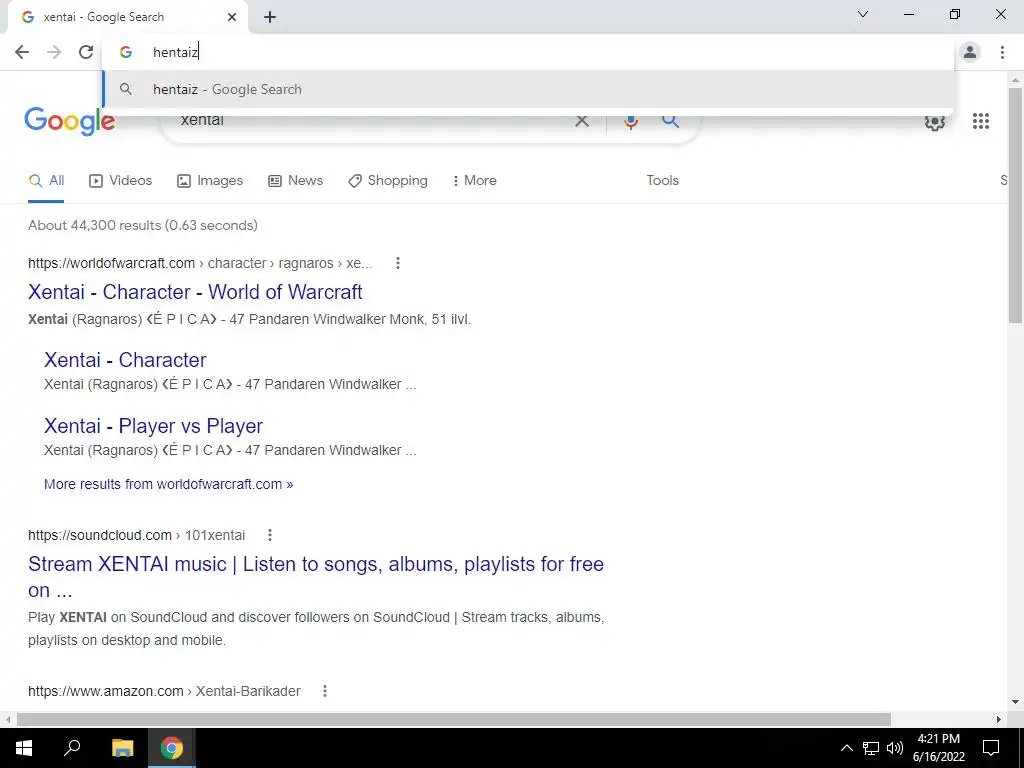Select the All results tab

[x=46, y=181]
